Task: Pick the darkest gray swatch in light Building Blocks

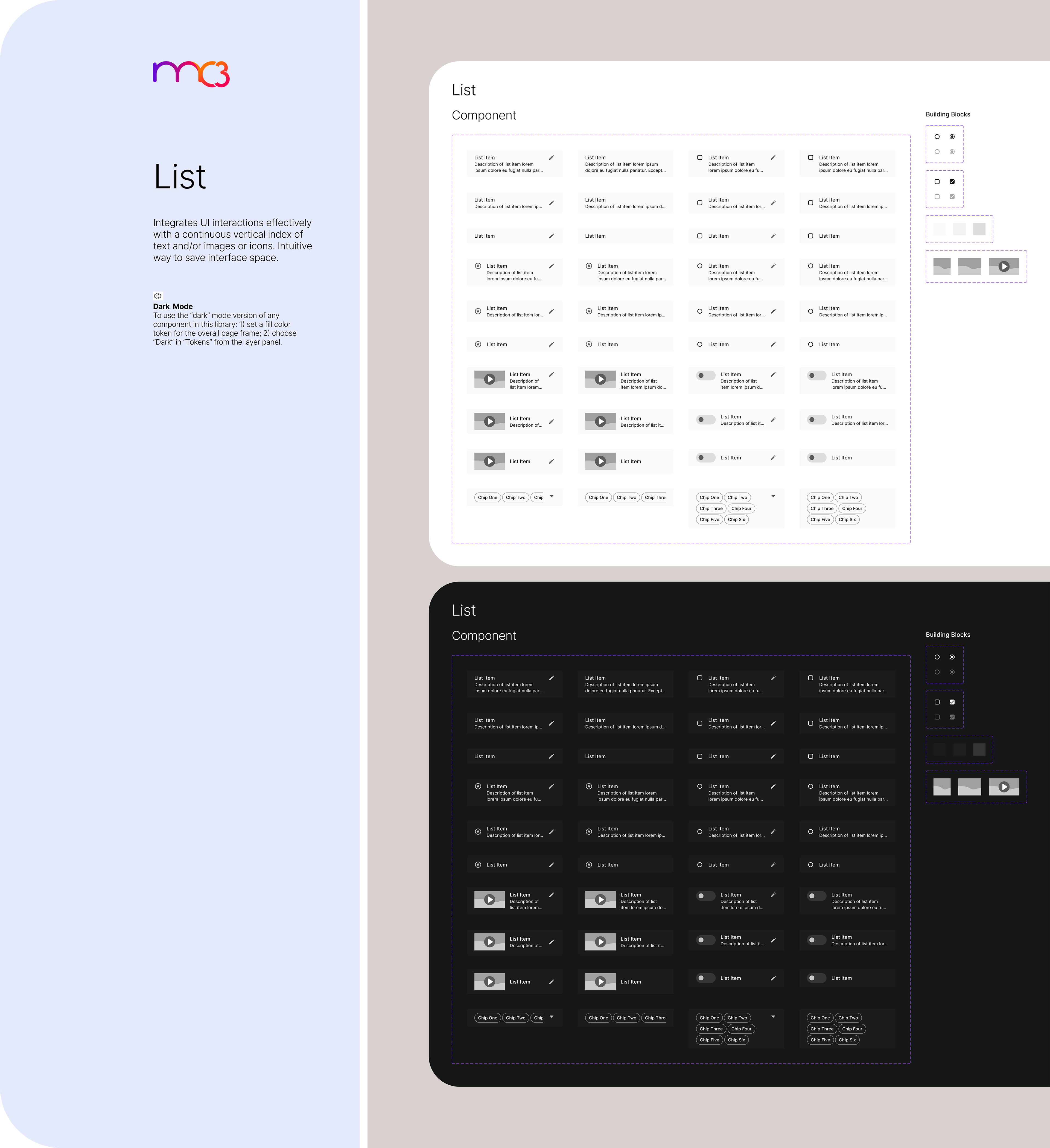Action: [x=979, y=229]
